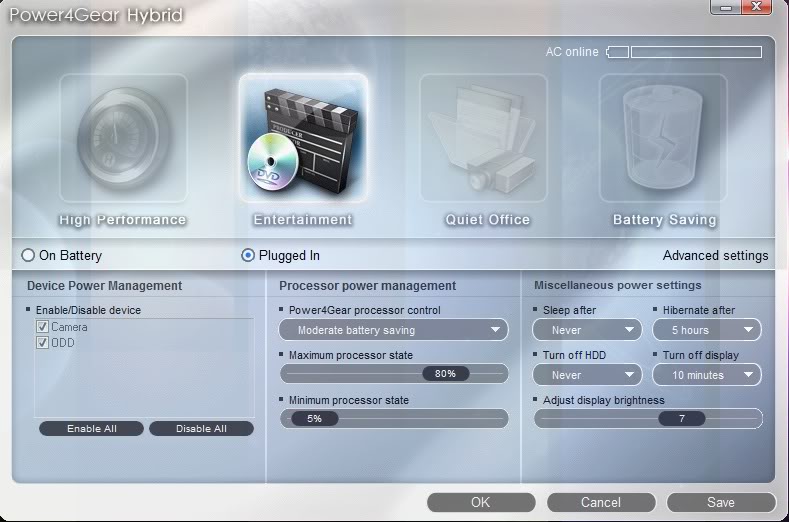Click the Save button
Image resolution: width=789 pixels, height=522 pixels.
(721, 502)
